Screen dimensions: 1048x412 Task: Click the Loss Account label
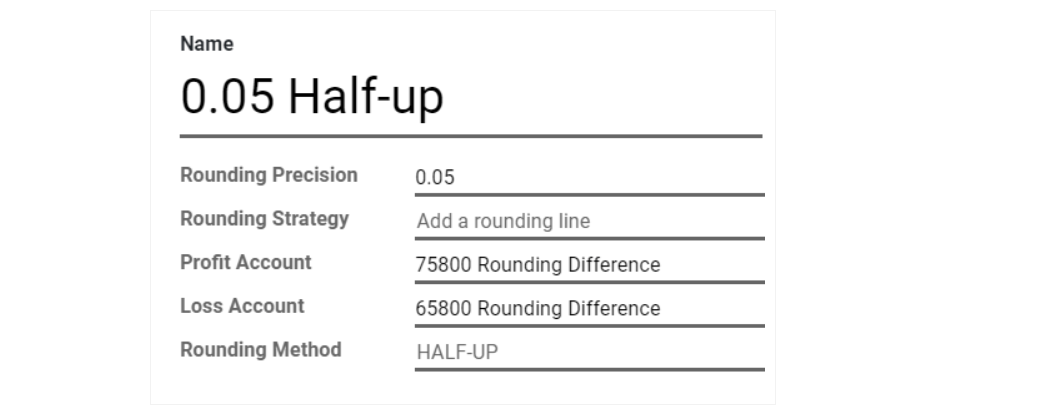click(x=242, y=306)
